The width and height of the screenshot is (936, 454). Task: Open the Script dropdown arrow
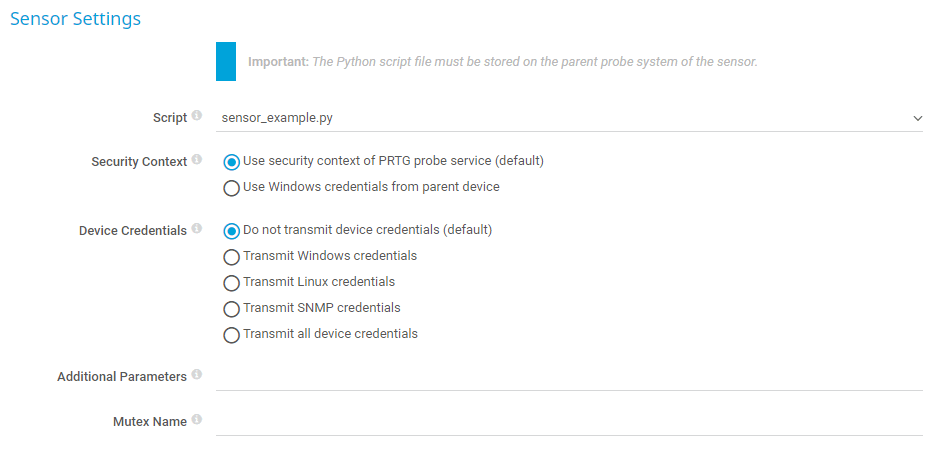[x=917, y=118]
